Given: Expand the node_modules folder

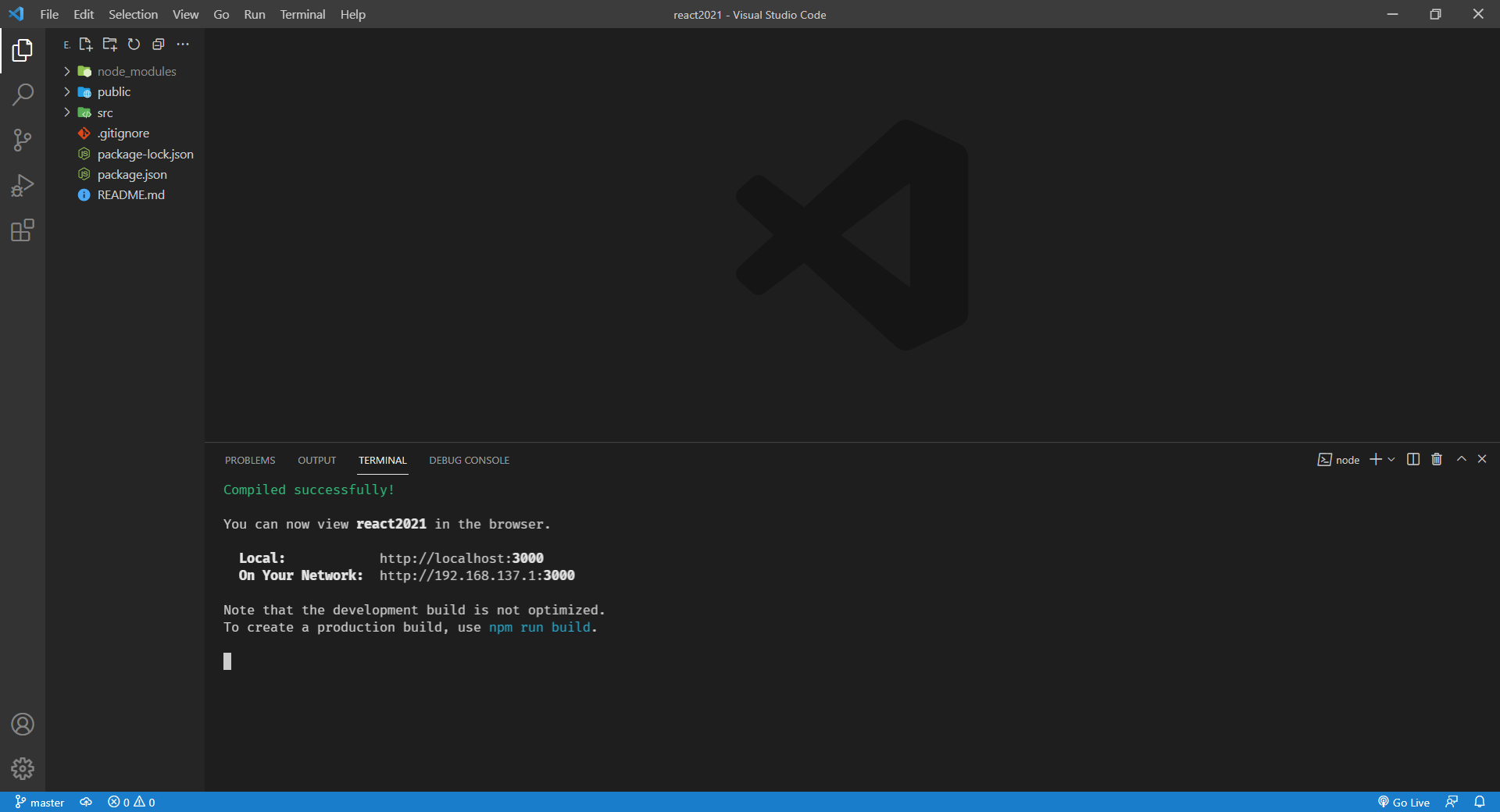Looking at the screenshot, I should (x=125, y=71).
